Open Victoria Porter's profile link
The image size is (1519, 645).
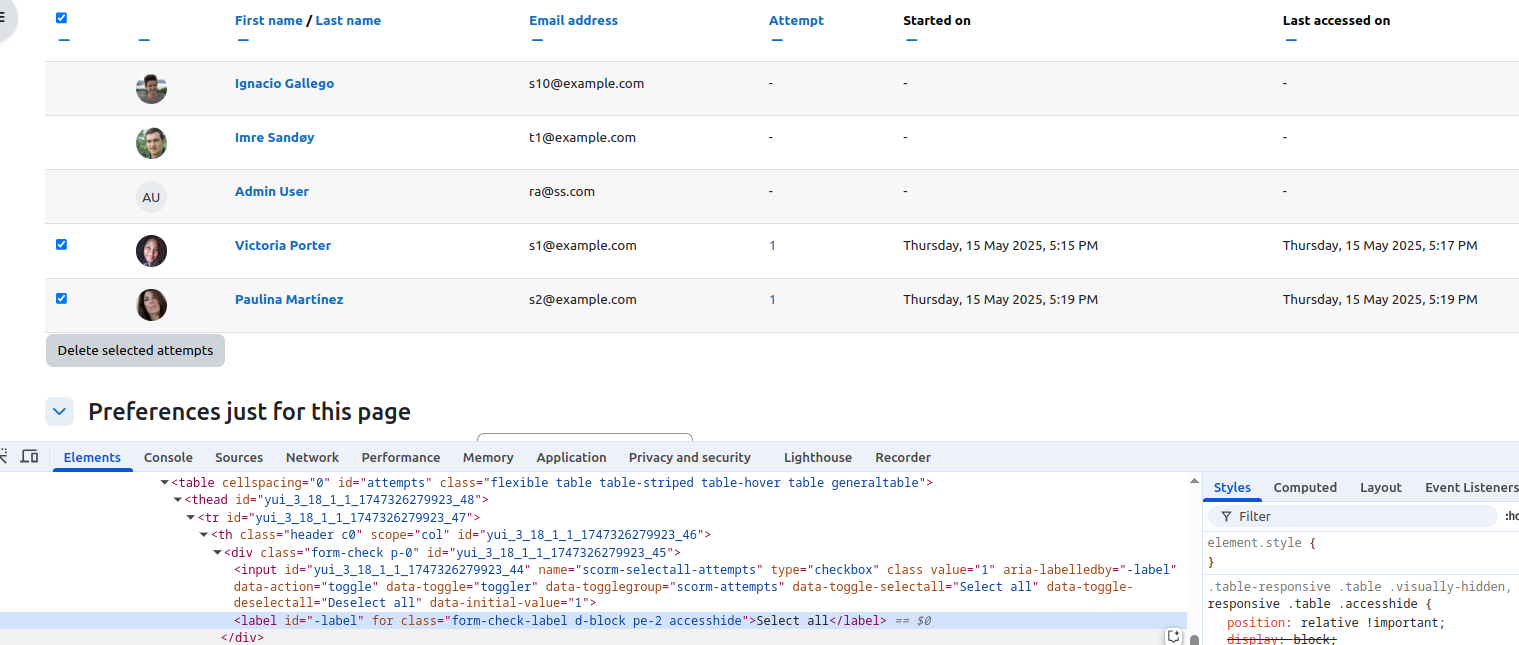pyautogui.click(x=283, y=246)
